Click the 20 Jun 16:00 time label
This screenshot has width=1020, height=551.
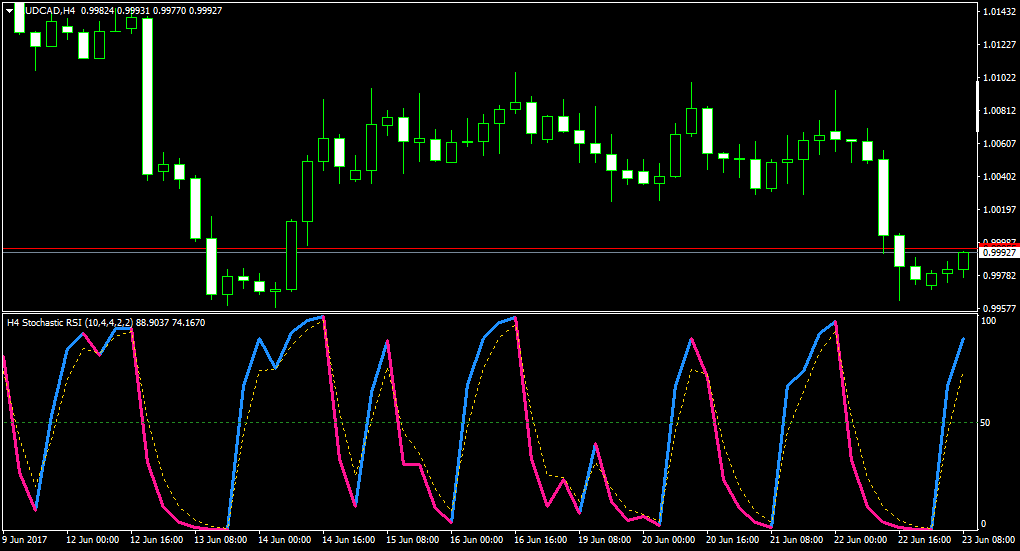point(732,540)
